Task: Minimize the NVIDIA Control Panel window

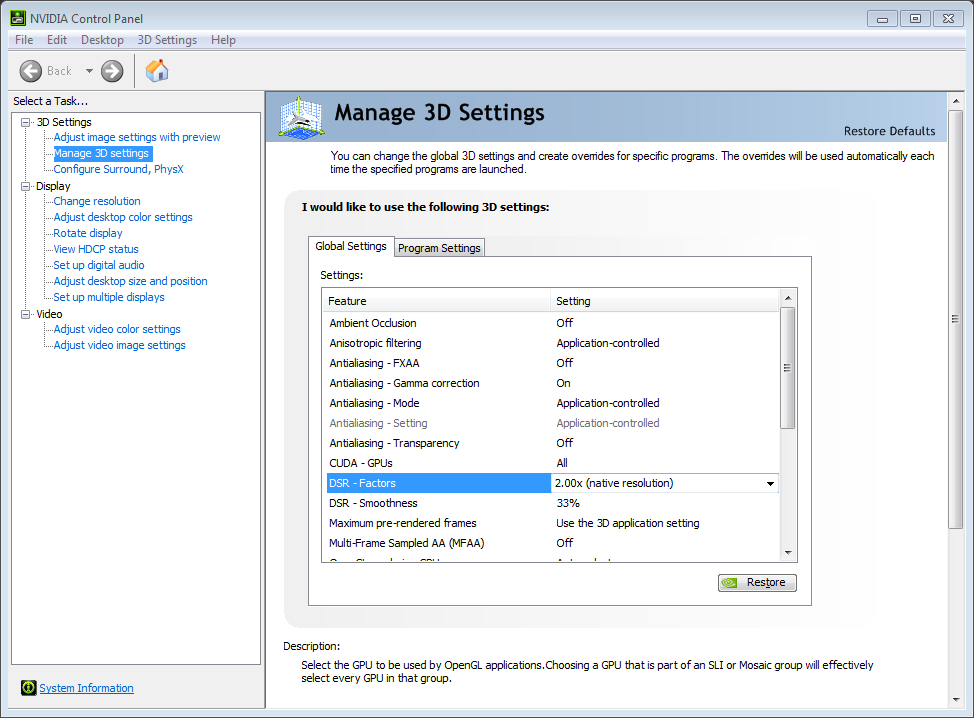Action: click(882, 19)
